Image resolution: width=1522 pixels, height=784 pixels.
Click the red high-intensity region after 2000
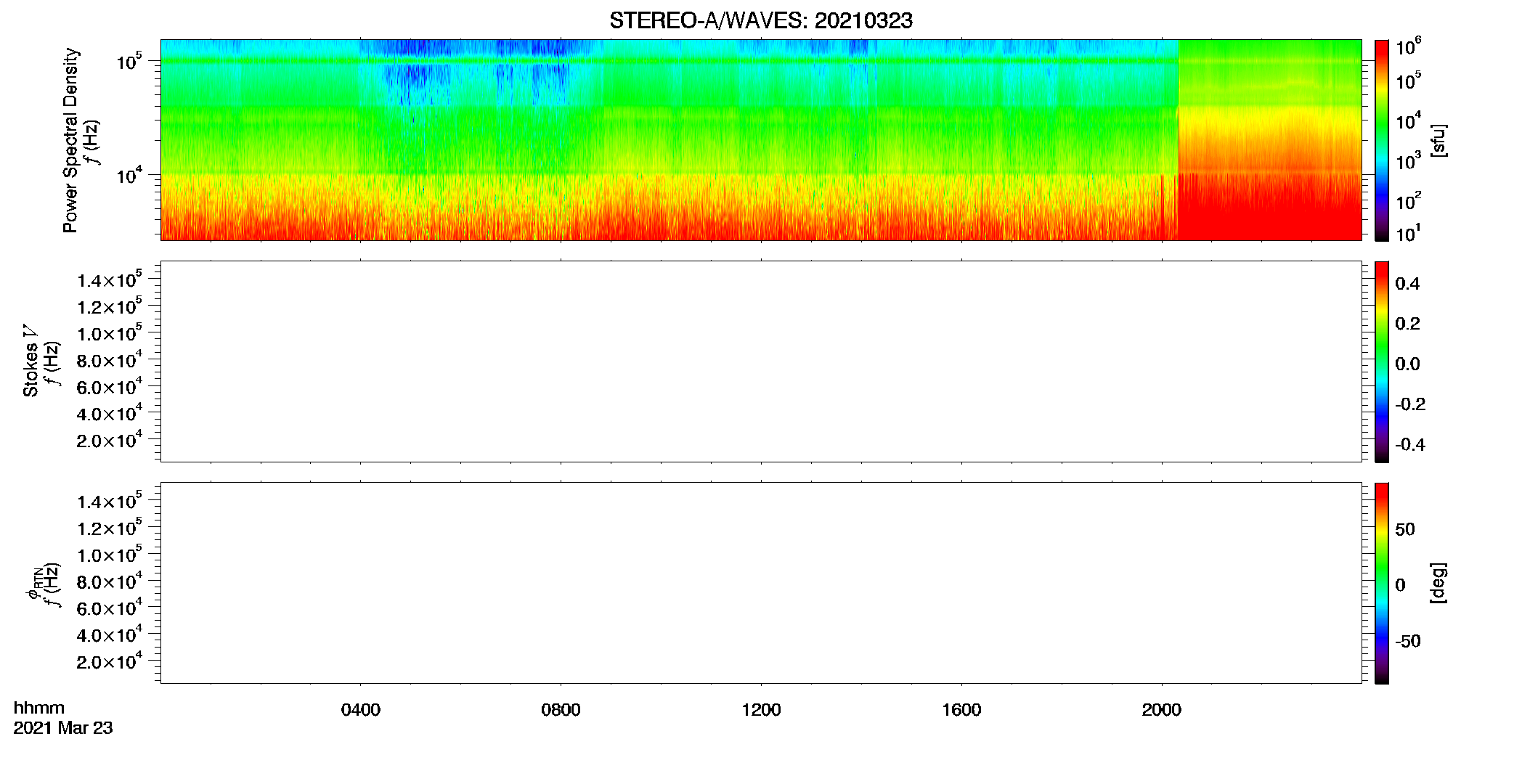(x=1269, y=207)
